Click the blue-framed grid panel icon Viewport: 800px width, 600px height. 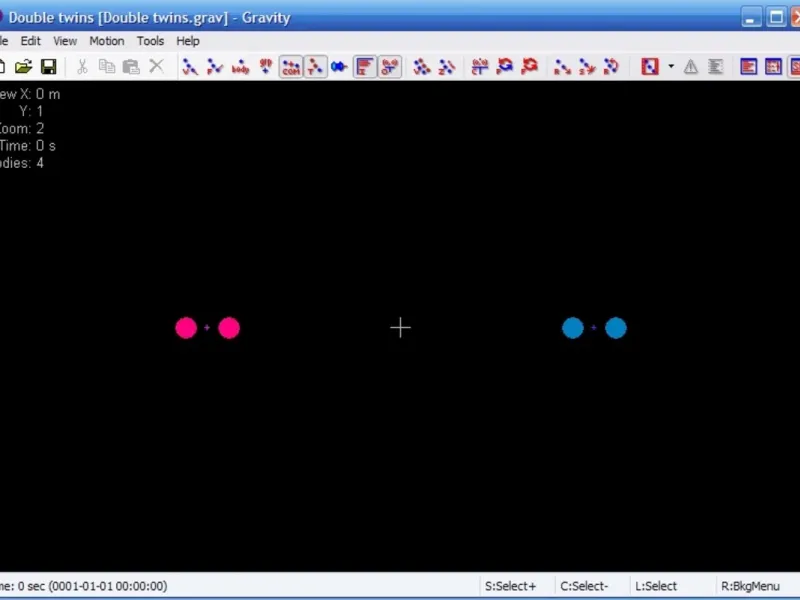773,66
